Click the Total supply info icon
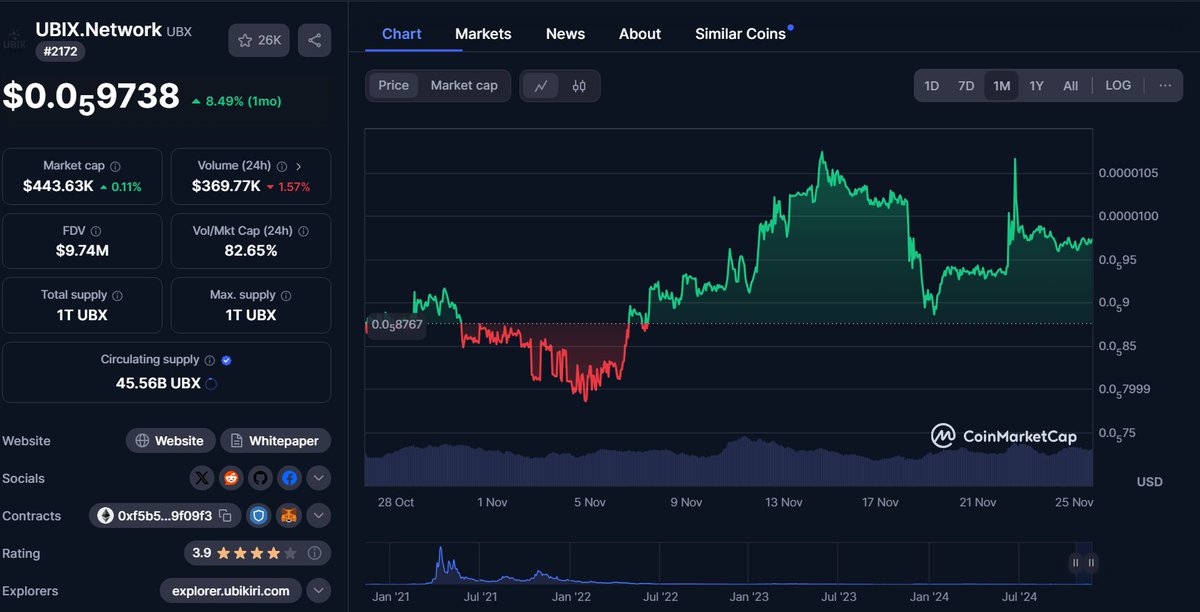Screen dimensions: 1200x612 pos(117,296)
